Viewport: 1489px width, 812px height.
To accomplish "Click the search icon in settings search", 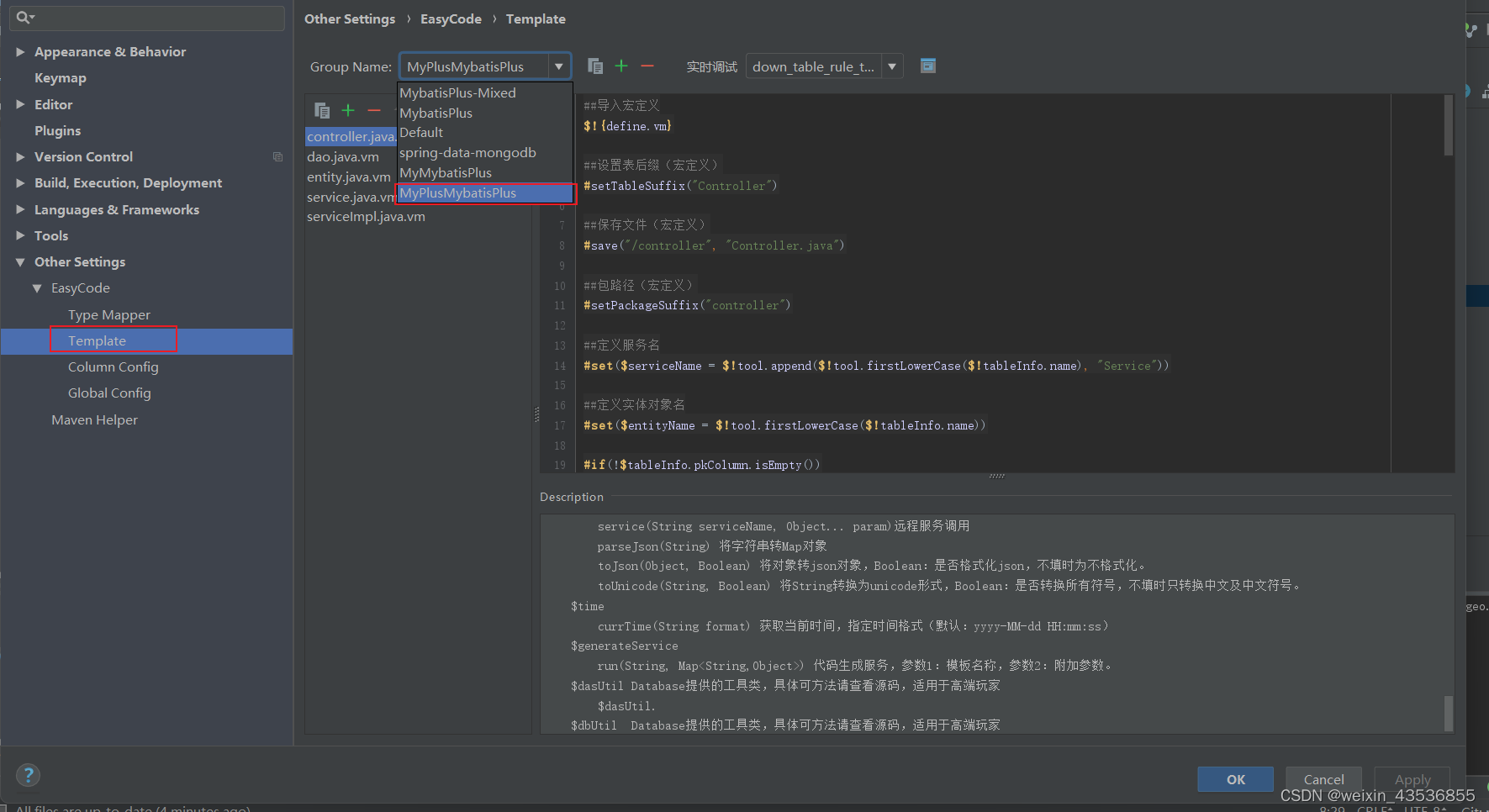I will pyautogui.click(x=24, y=17).
